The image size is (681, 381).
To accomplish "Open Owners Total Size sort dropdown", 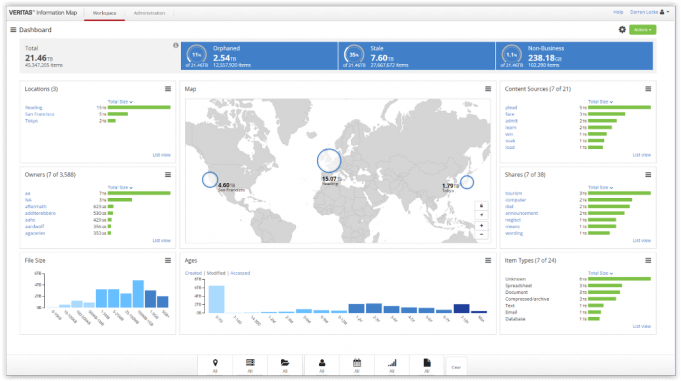I will pos(120,187).
